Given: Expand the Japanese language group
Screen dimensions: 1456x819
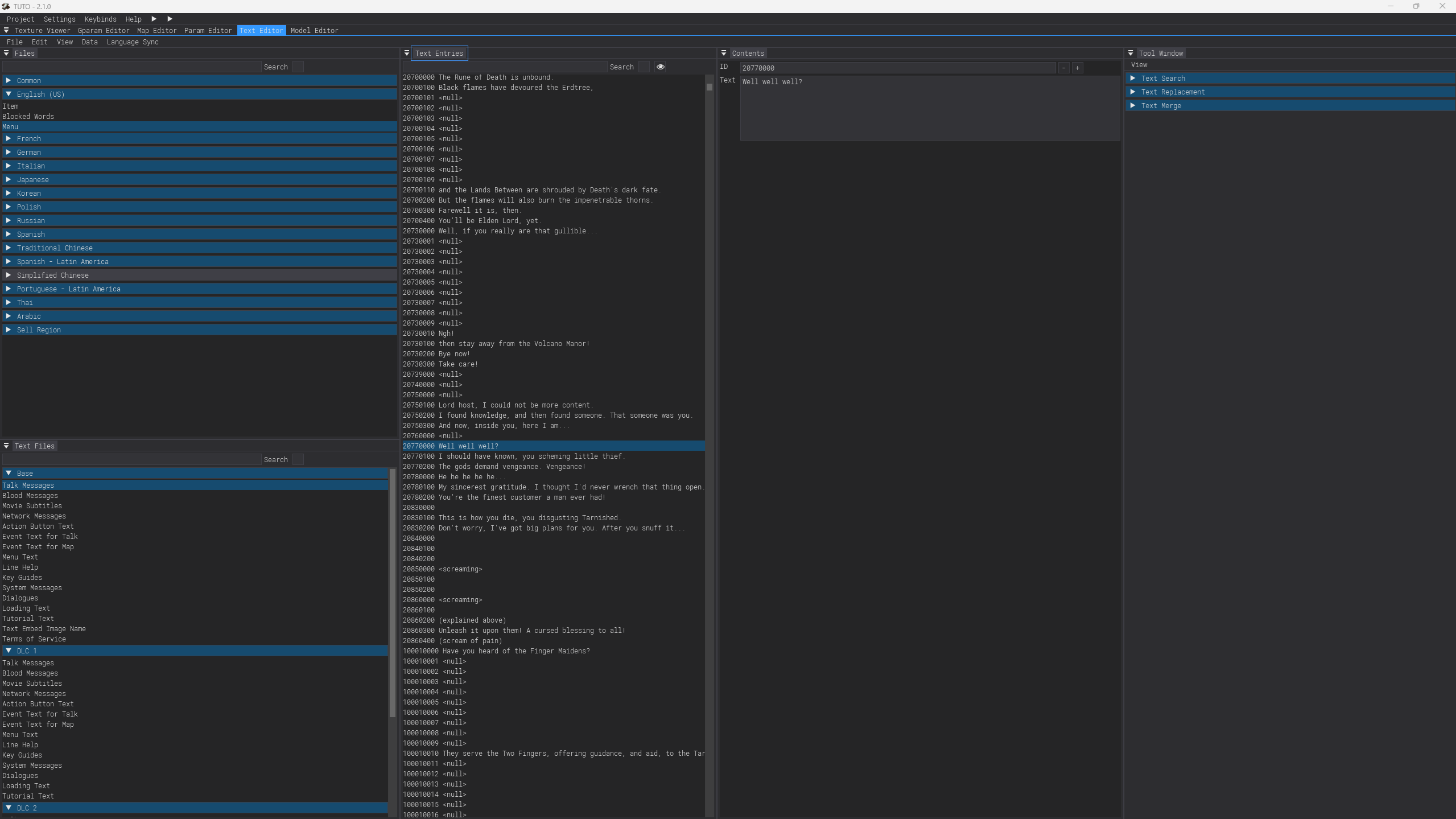Looking at the screenshot, I should point(200,180).
